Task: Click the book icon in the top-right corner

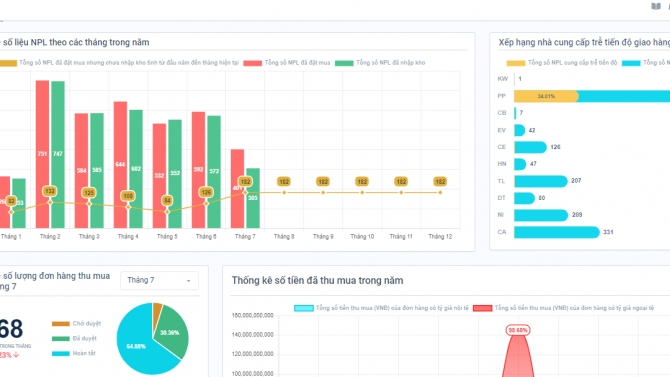Action: [655, 6]
